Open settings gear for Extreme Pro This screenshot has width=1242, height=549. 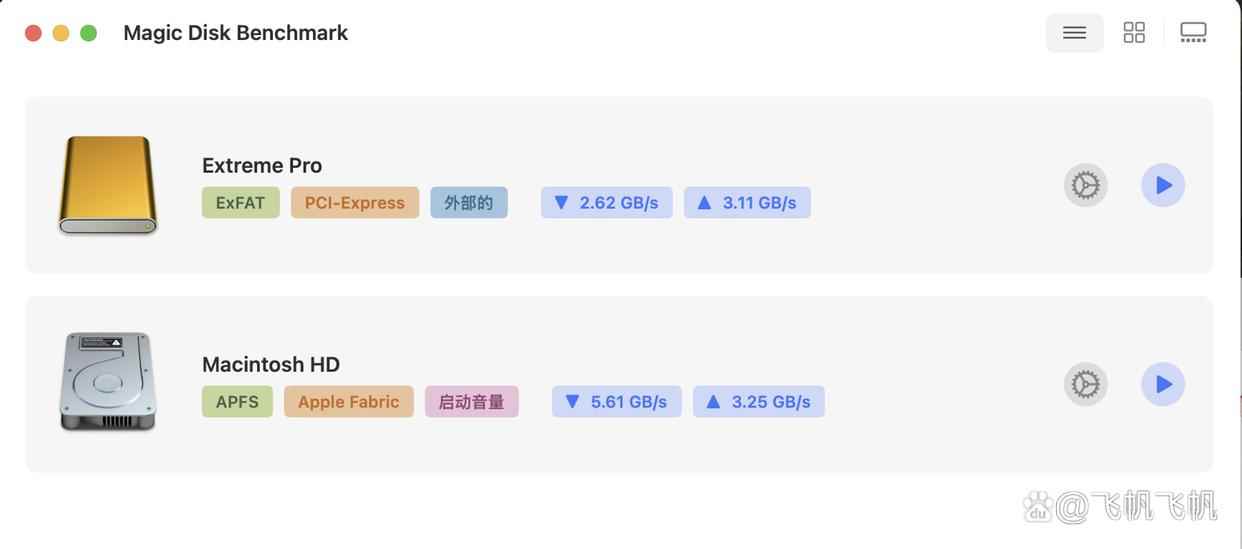coord(1085,185)
